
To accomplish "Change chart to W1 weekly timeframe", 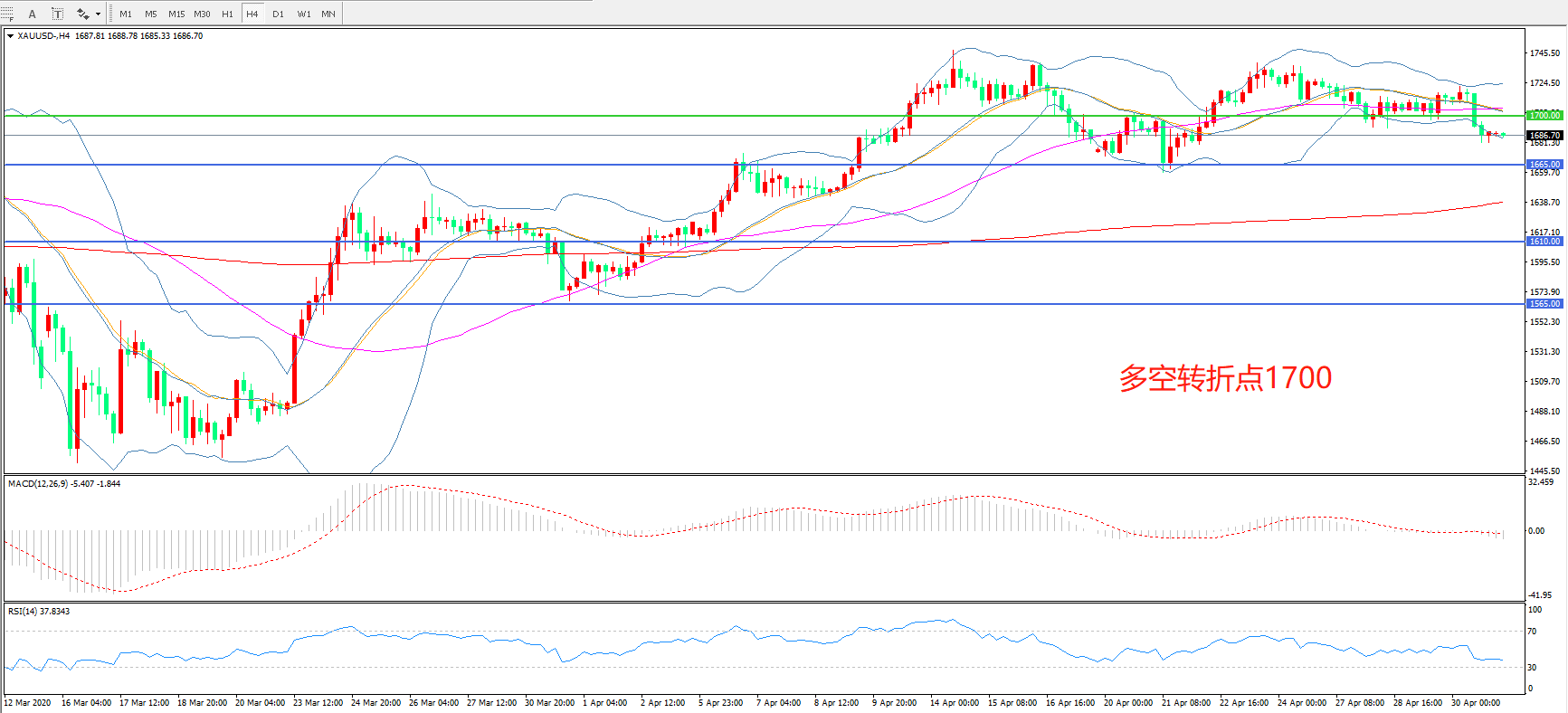I will click(x=303, y=14).
